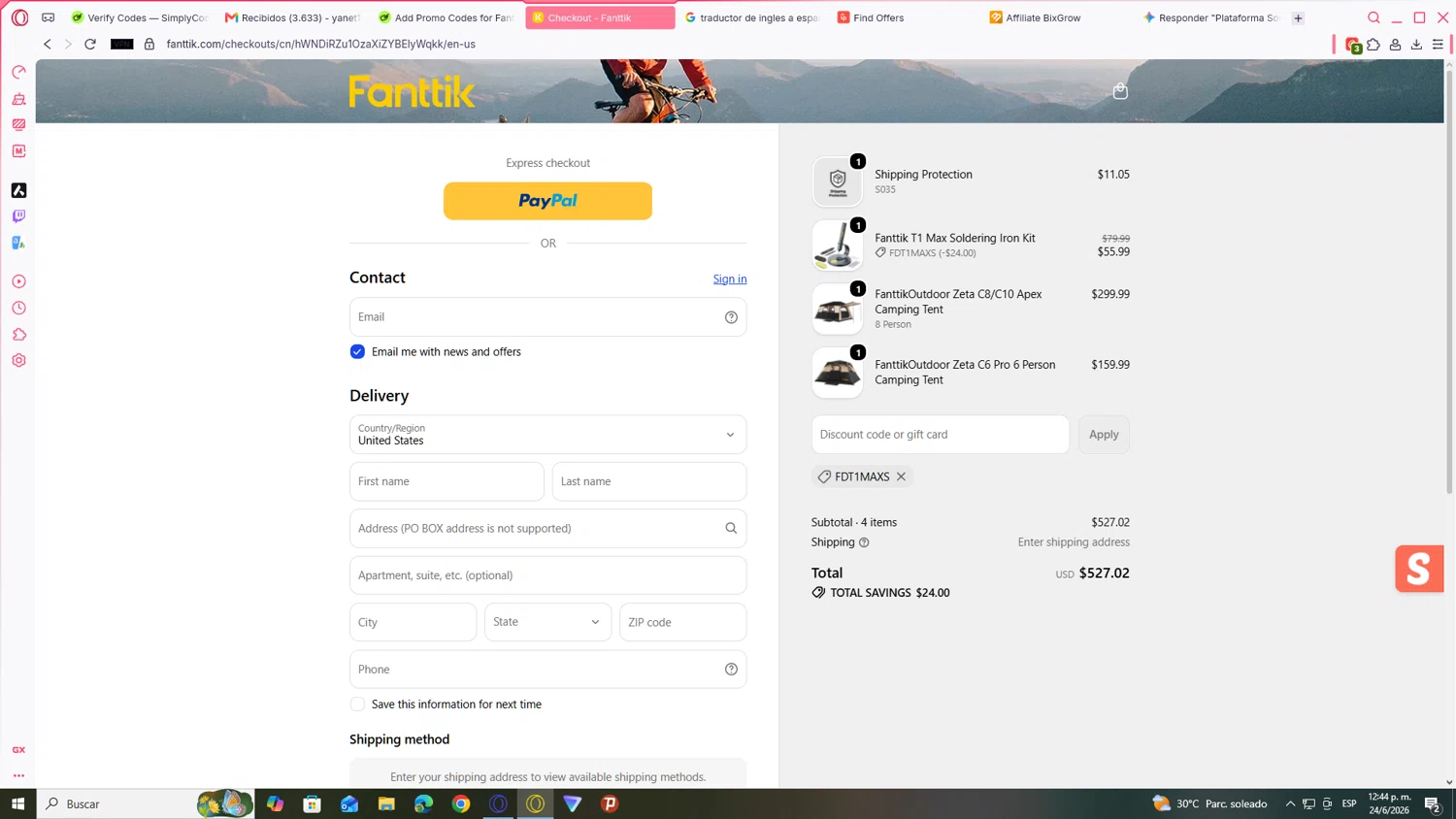Remove the FDT1MAXS discount code
This screenshot has height=819, width=1456.
(x=901, y=476)
